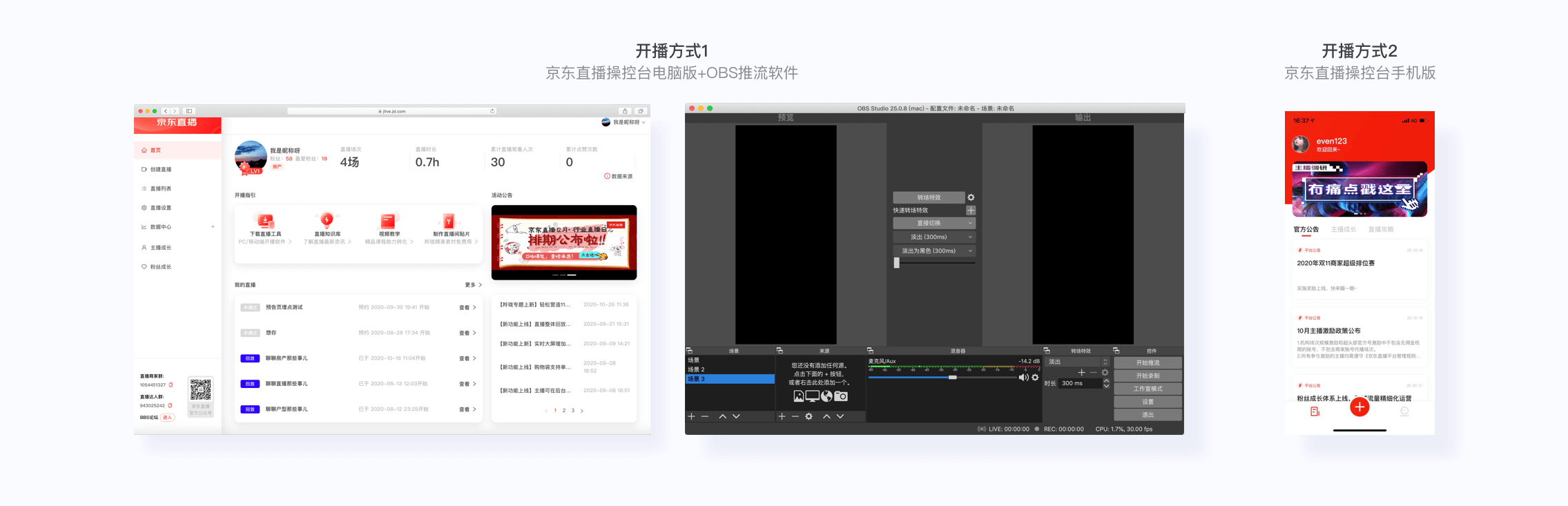The image size is (1568, 506).
Task: Click plus button beside 快速转场特效
Action: click(x=971, y=211)
